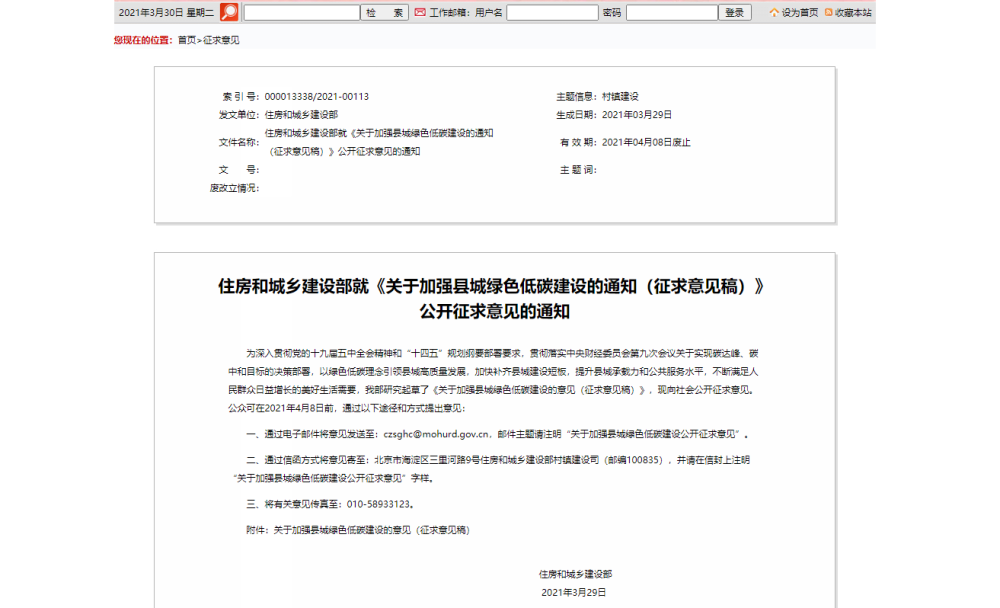Click the bookmark-this-site orange icon
Image resolution: width=1000 pixels, height=608 pixels.
(x=829, y=13)
